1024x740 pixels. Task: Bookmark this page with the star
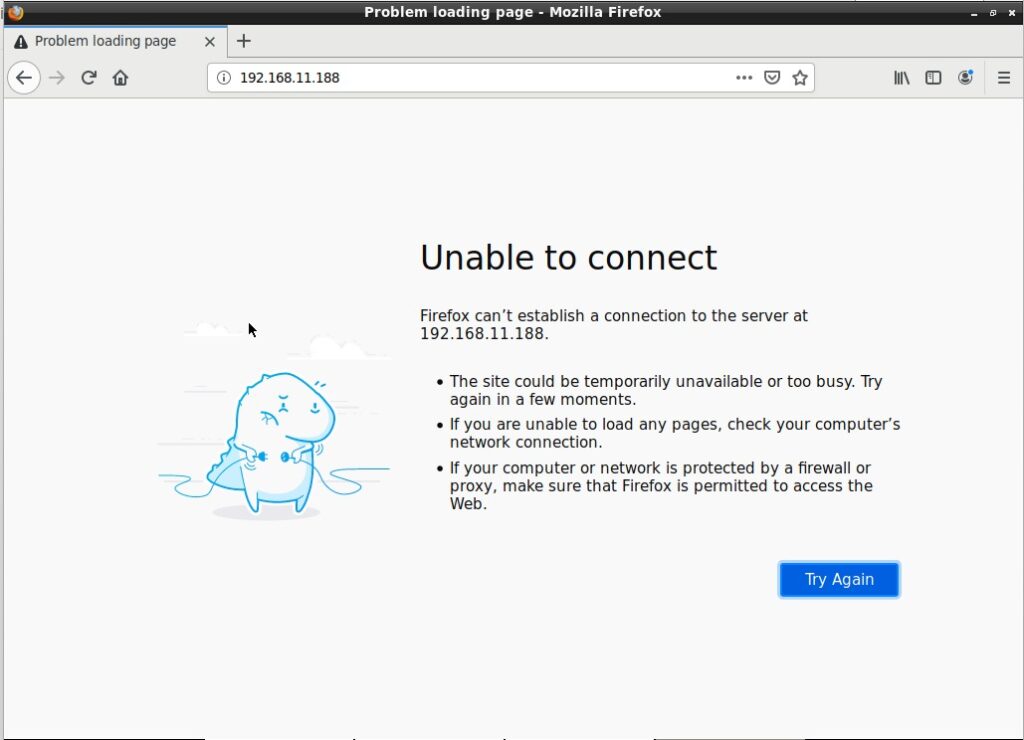coord(800,78)
